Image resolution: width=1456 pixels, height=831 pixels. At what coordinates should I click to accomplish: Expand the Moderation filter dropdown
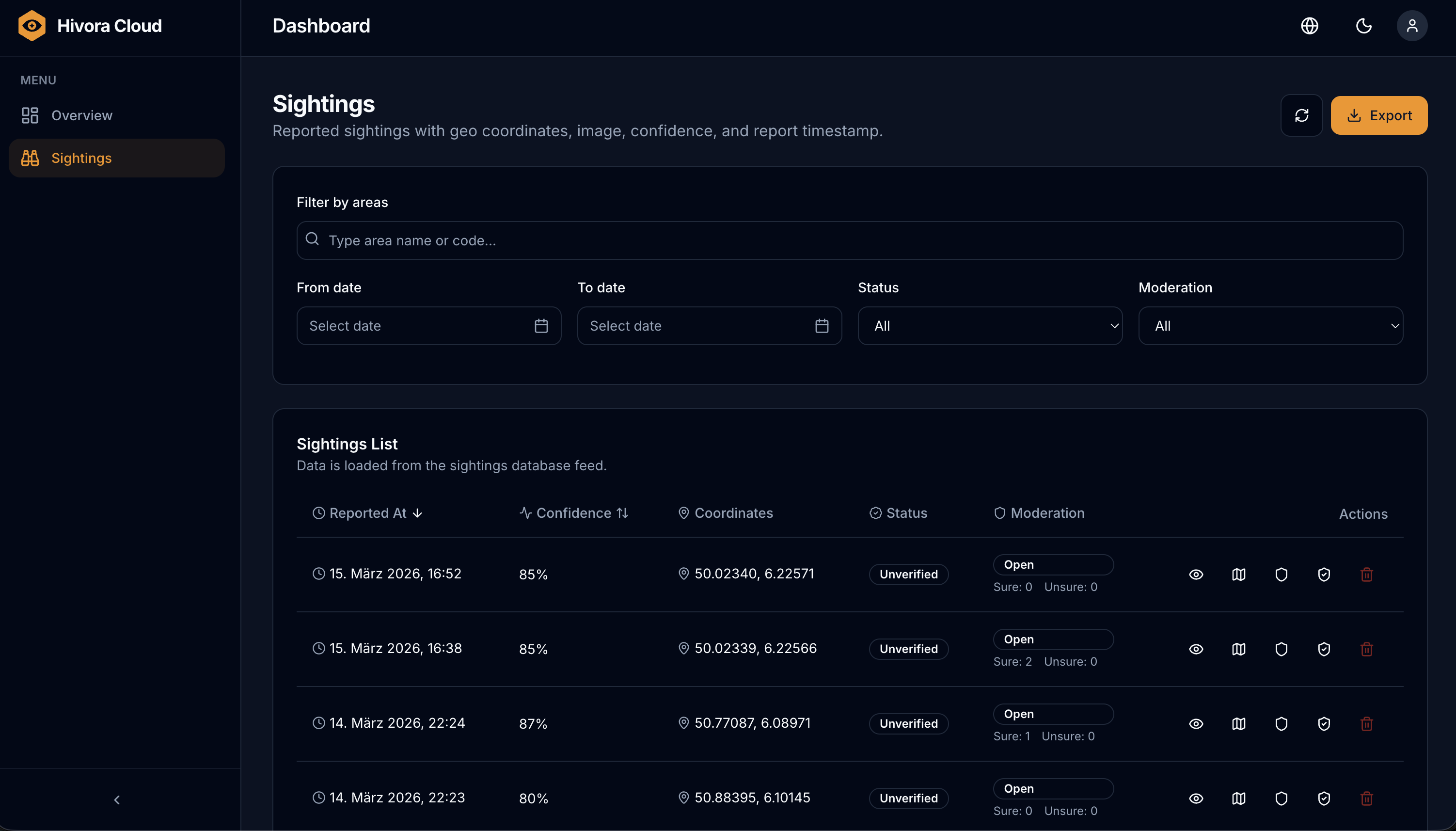click(1270, 326)
